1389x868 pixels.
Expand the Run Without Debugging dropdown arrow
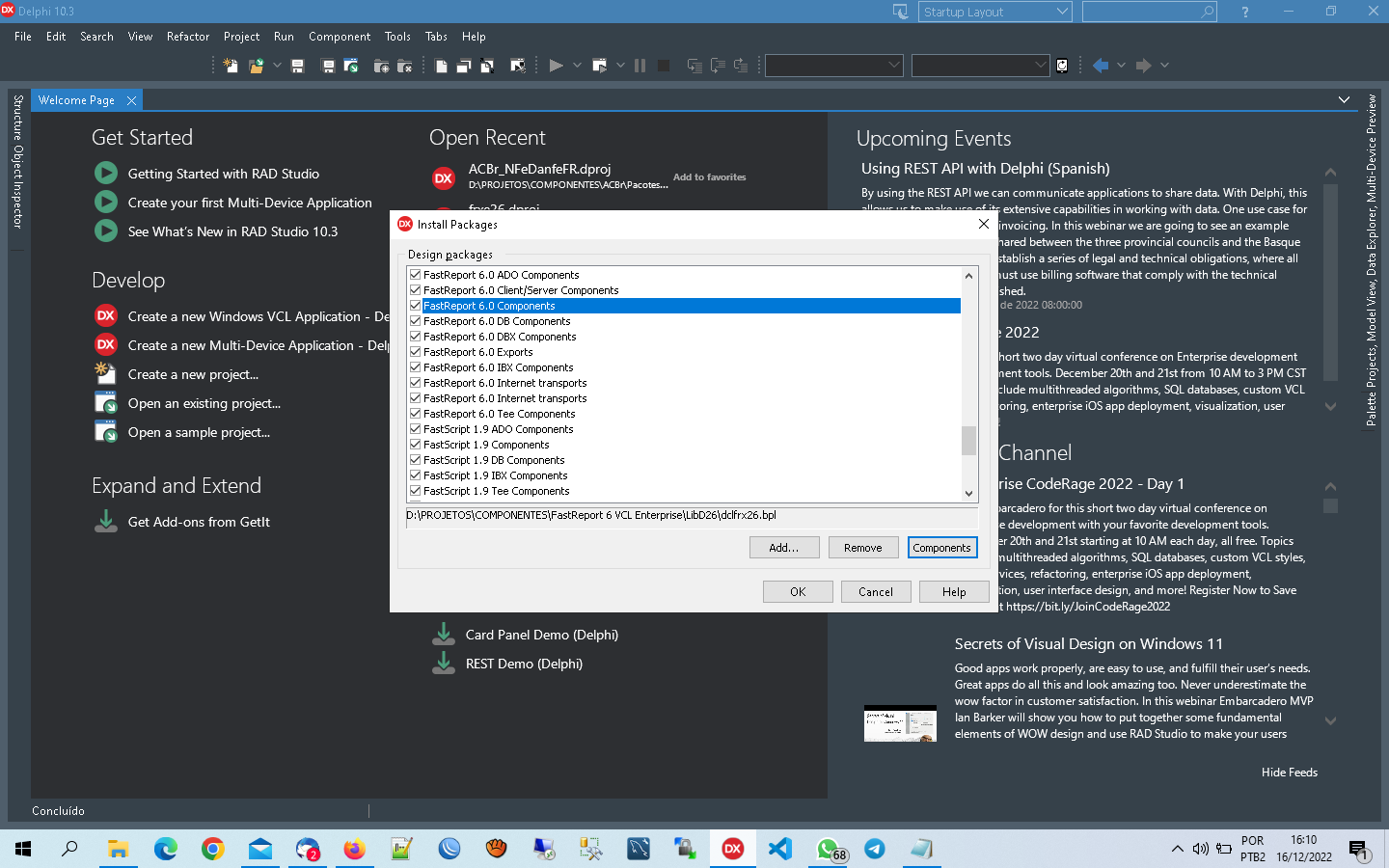point(620,66)
